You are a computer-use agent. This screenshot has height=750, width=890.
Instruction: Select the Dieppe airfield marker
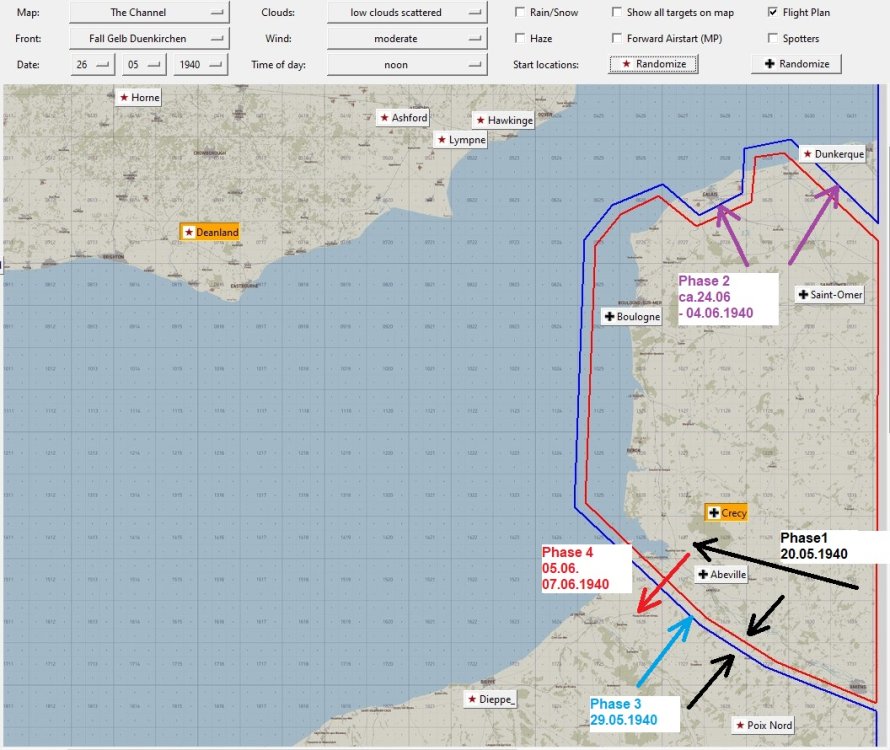490,699
